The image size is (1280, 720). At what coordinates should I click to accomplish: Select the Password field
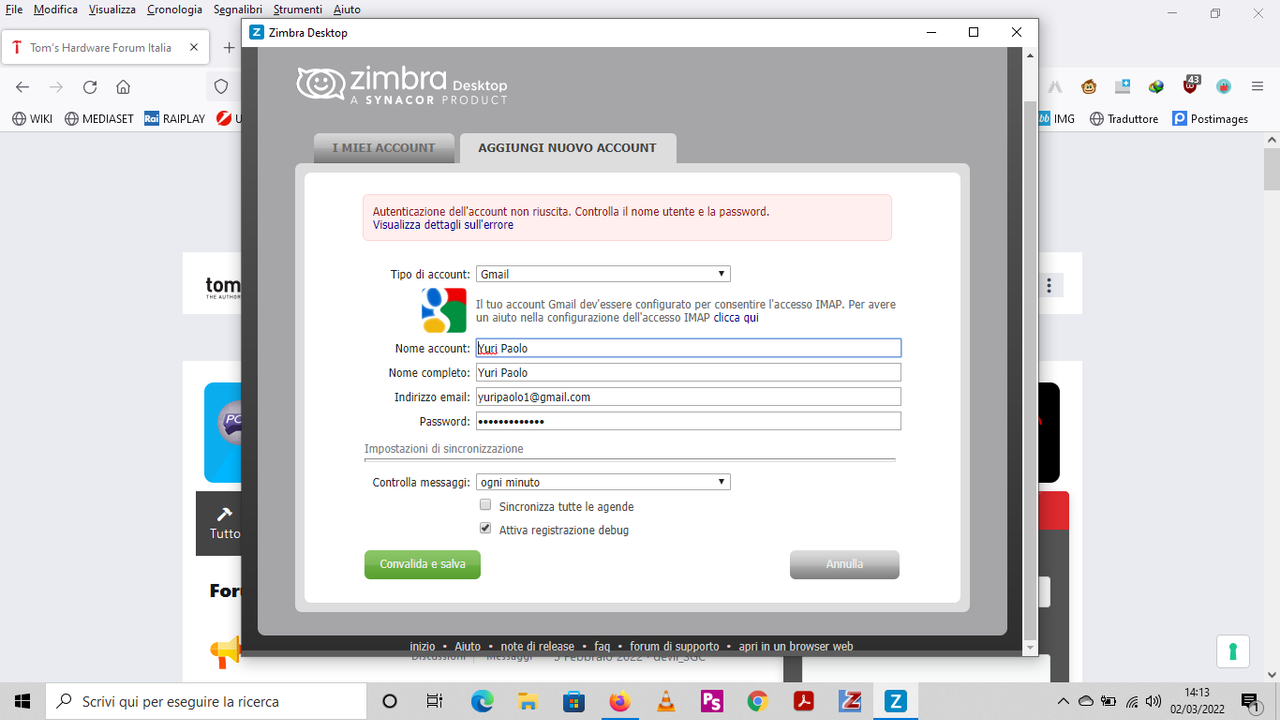688,421
